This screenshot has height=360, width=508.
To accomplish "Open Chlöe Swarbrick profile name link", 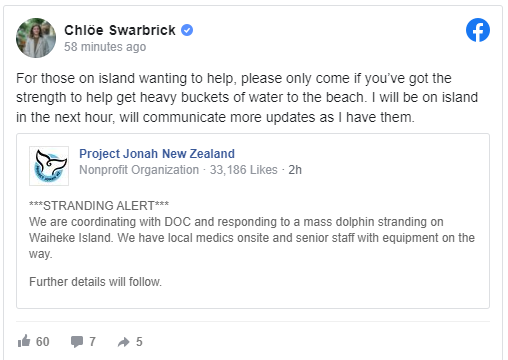I will 120,30.
